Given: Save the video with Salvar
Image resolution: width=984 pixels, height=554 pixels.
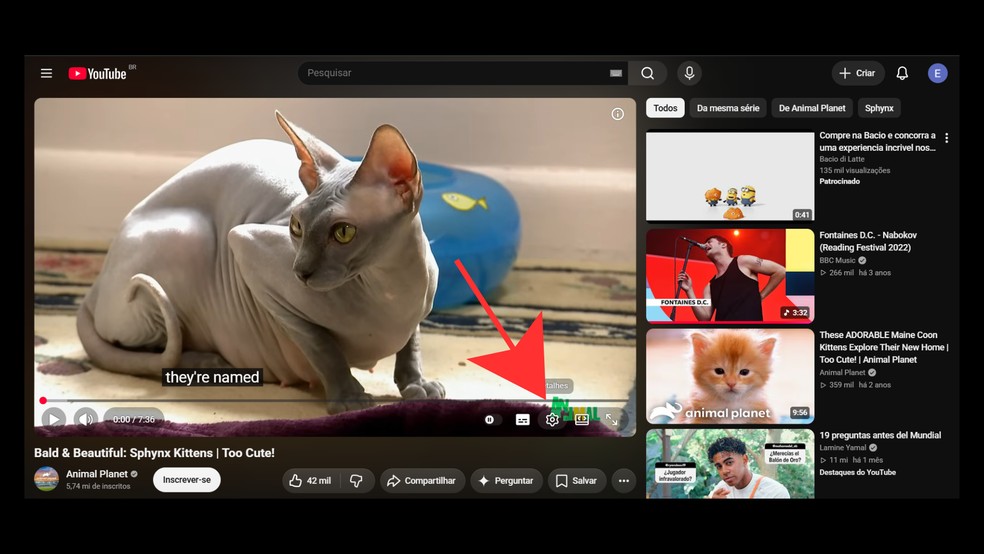Looking at the screenshot, I should pos(577,481).
